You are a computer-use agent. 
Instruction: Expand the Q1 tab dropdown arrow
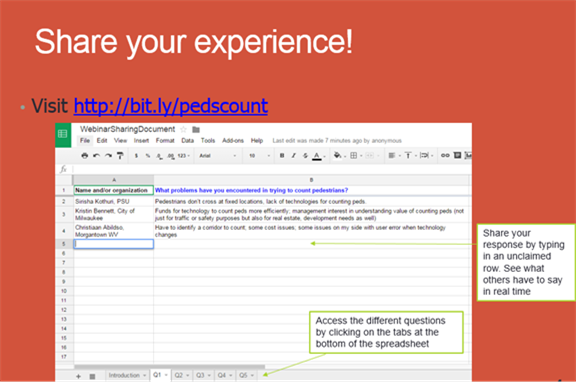[x=166, y=375]
